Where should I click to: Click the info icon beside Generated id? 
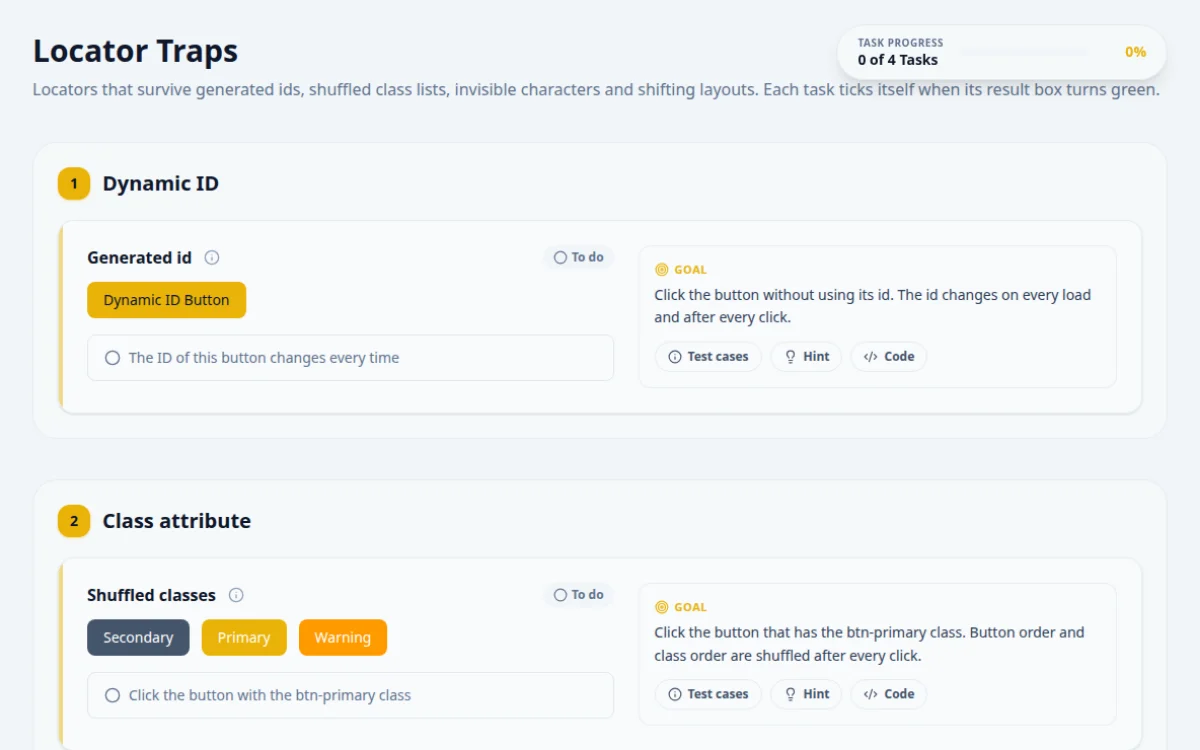(212, 257)
